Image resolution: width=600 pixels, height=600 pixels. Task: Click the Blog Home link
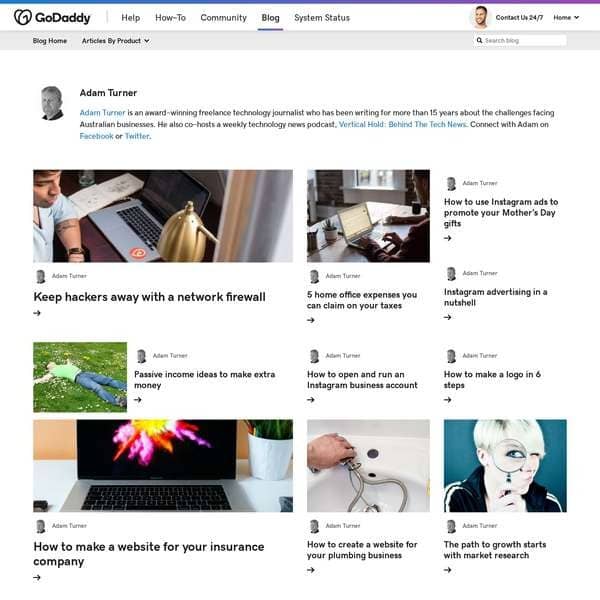[50, 41]
